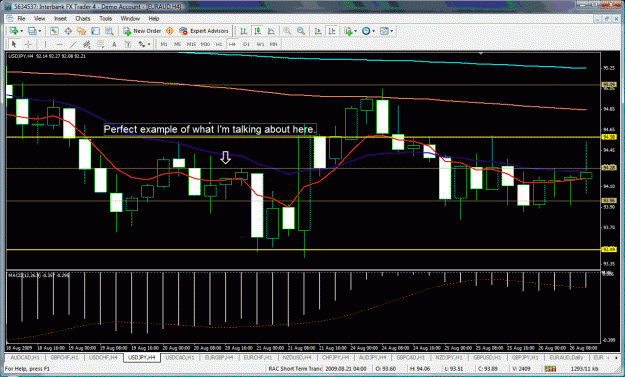Select the Text tool
This screenshot has width=625, height=377.
(x=114, y=44)
